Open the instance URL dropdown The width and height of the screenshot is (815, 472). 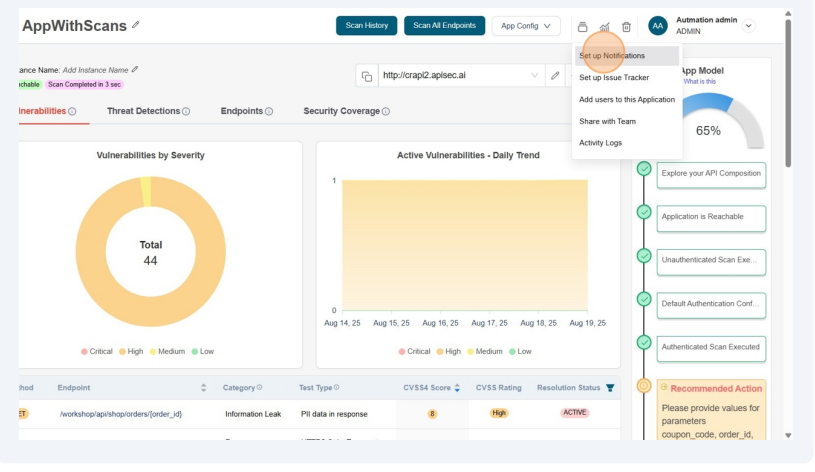pos(533,76)
